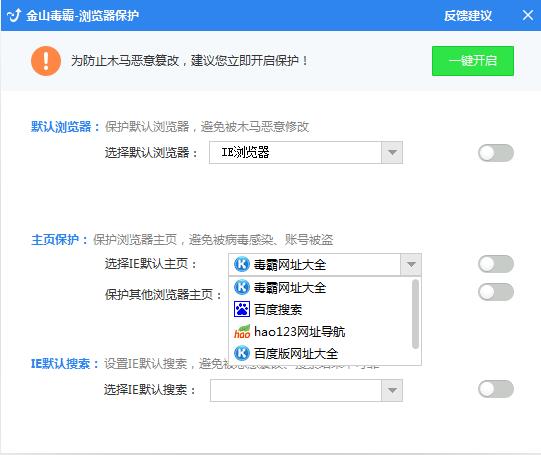Open the IE default search dropdown arrow

tap(392, 390)
